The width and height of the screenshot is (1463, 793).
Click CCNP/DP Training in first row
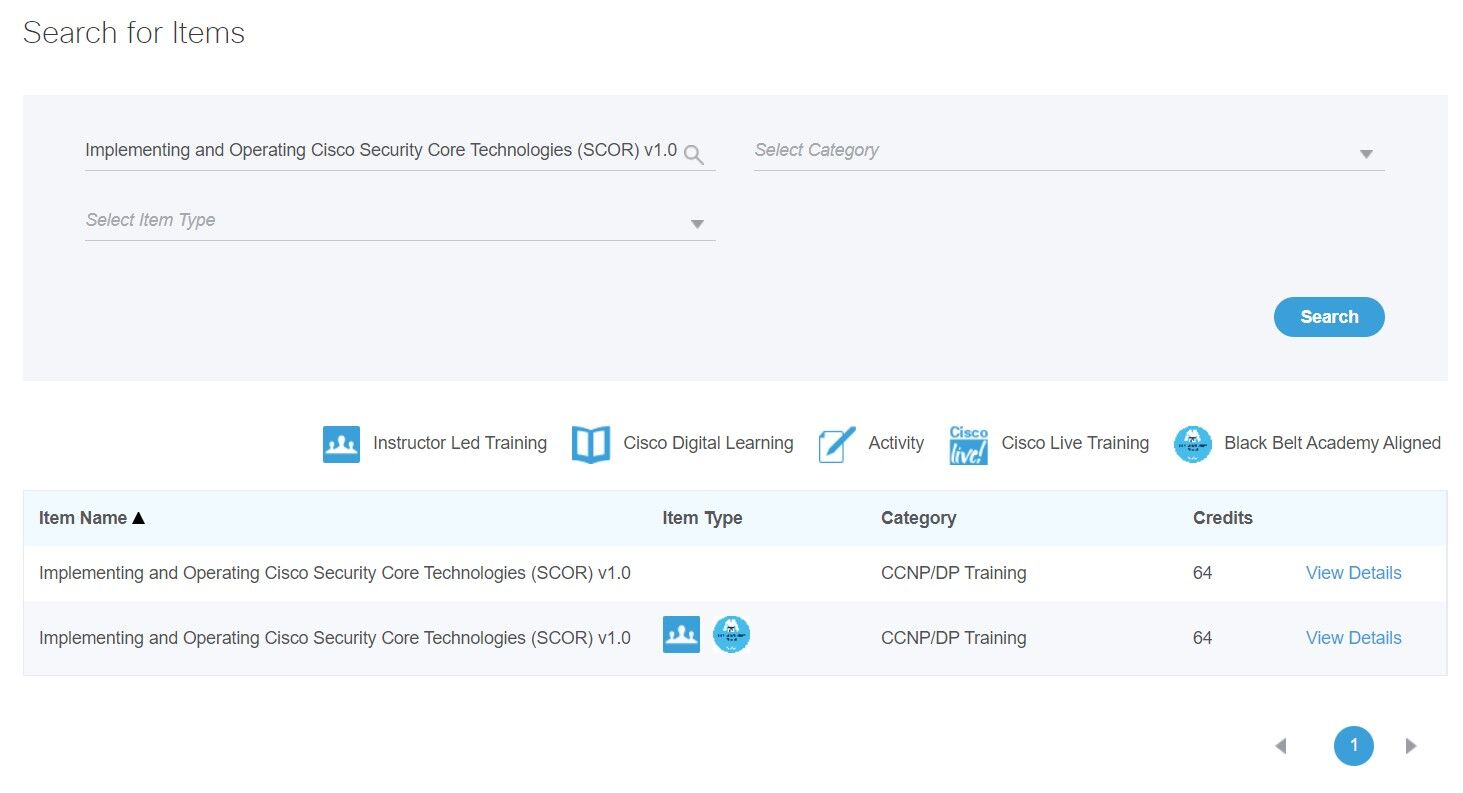pyautogui.click(x=953, y=573)
